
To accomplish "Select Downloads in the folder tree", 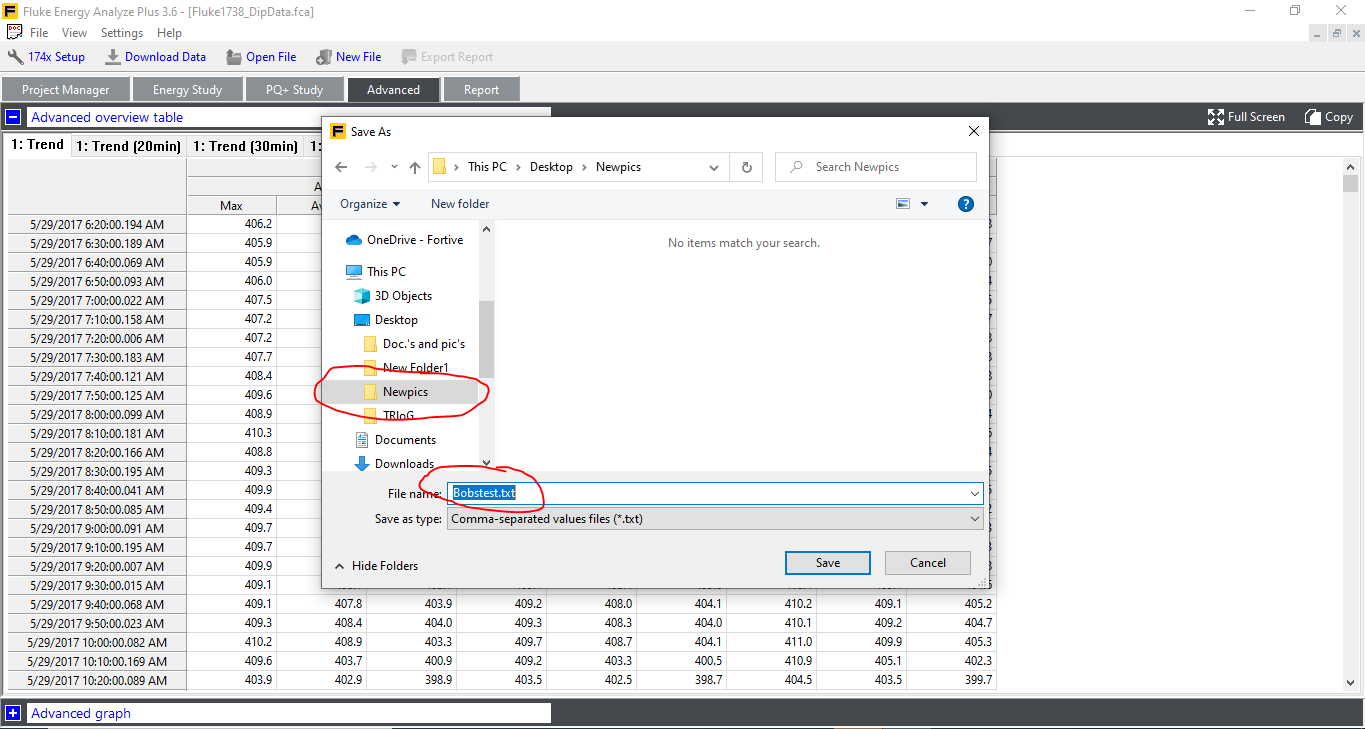I will pyautogui.click(x=394, y=464).
